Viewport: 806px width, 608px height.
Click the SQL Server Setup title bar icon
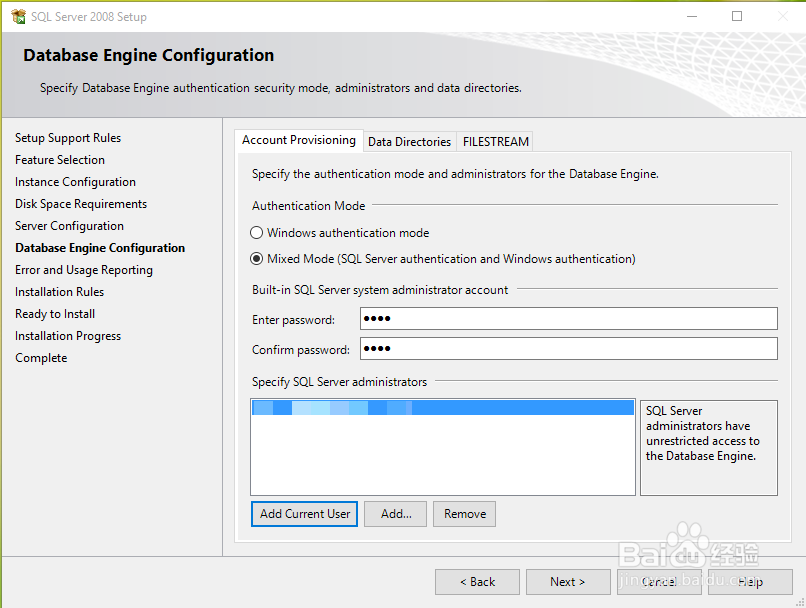pos(18,16)
